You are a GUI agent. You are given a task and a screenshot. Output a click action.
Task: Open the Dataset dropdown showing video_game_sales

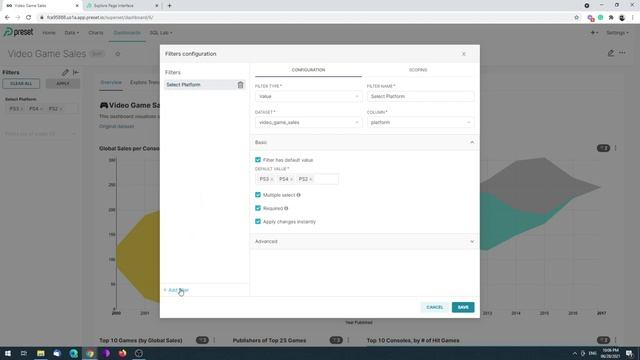click(308, 122)
